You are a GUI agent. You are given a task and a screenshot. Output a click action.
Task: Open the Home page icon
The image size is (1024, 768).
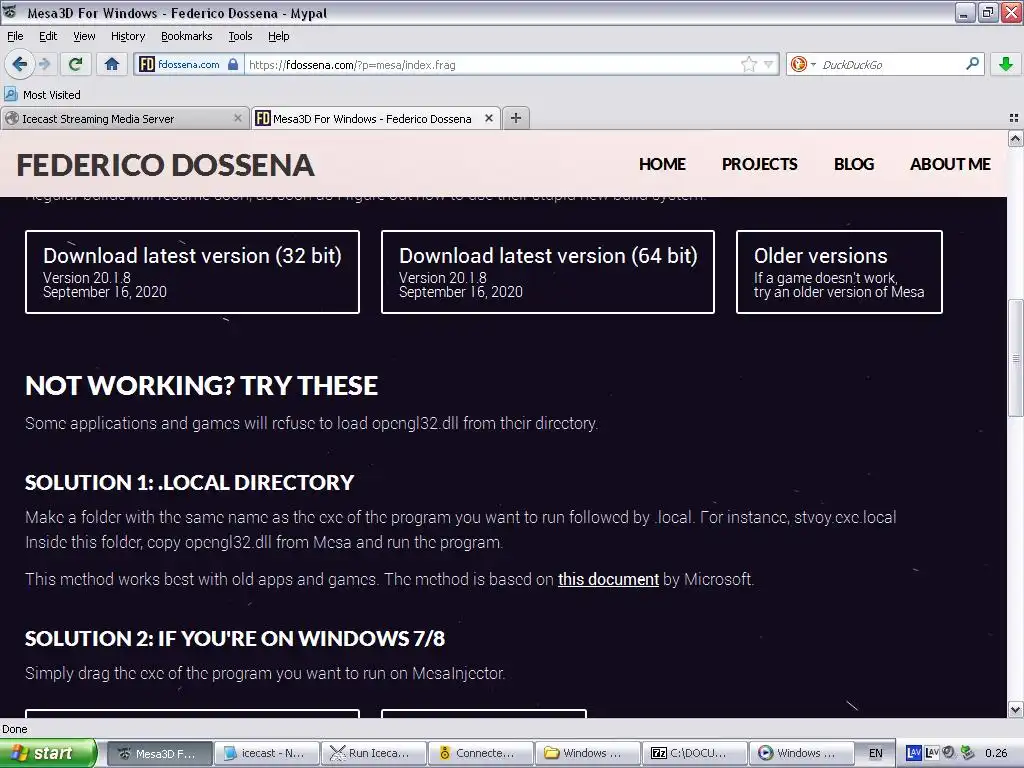[112, 64]
